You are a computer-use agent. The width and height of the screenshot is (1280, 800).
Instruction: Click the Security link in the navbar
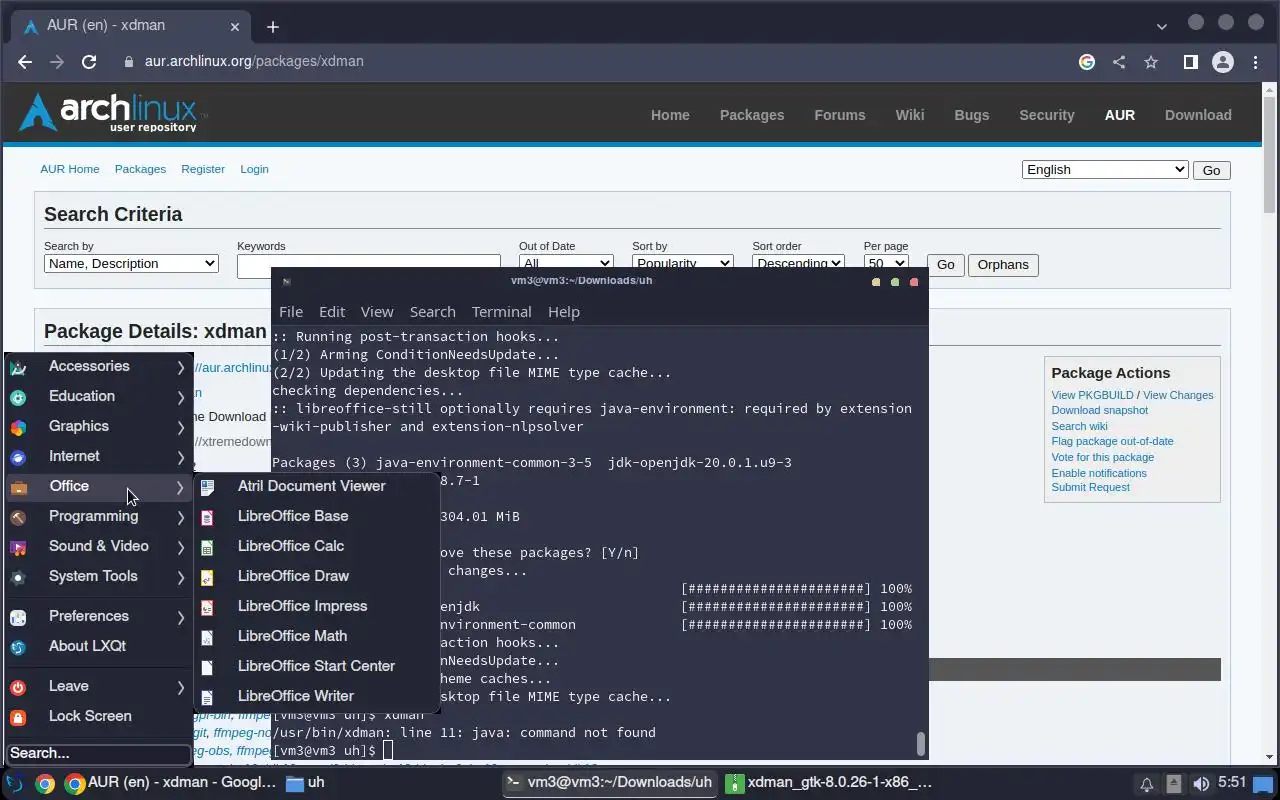coord(1047,115)
